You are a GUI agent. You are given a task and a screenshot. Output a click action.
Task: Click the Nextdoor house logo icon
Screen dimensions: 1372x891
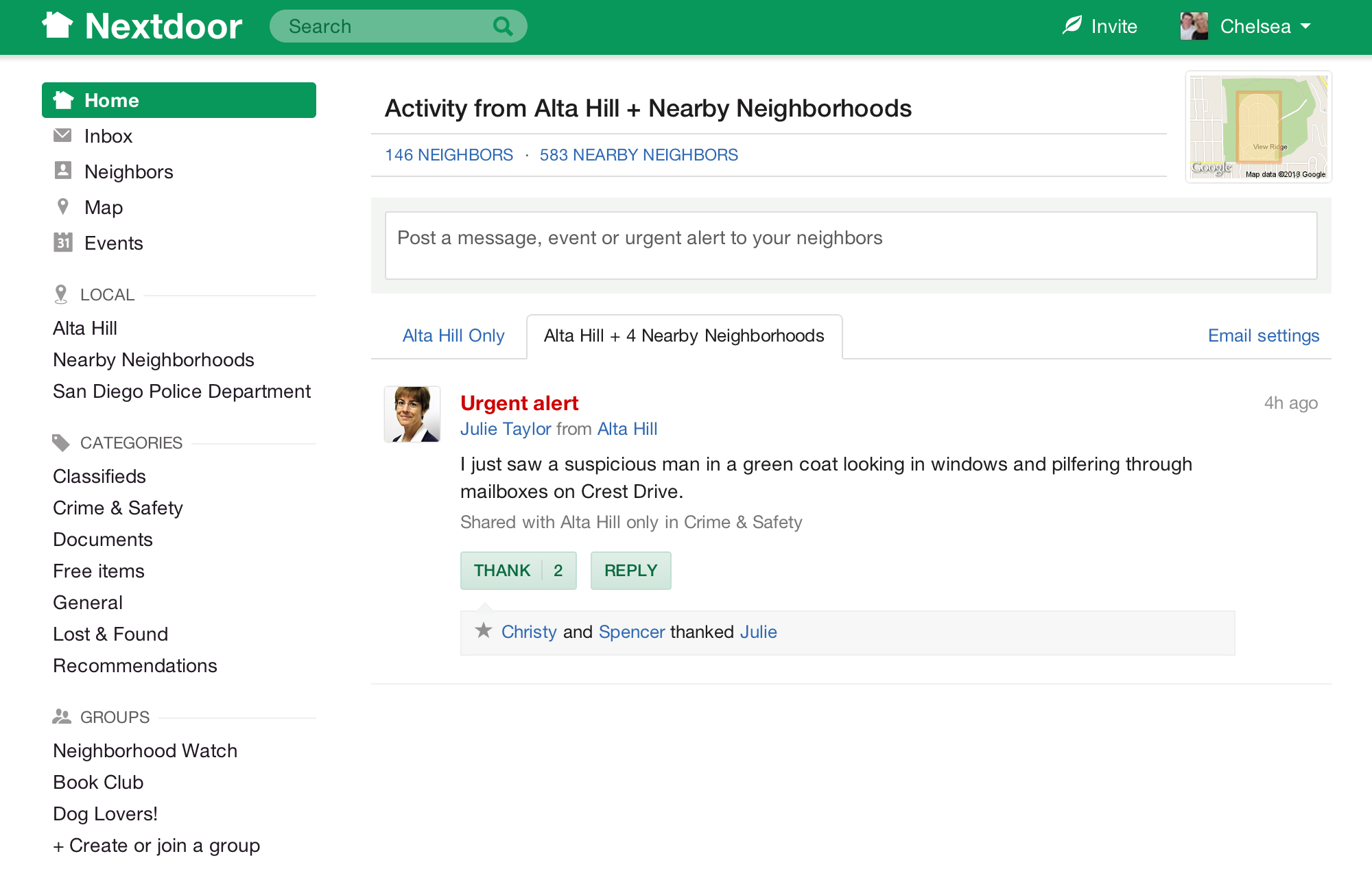(57, 25)
